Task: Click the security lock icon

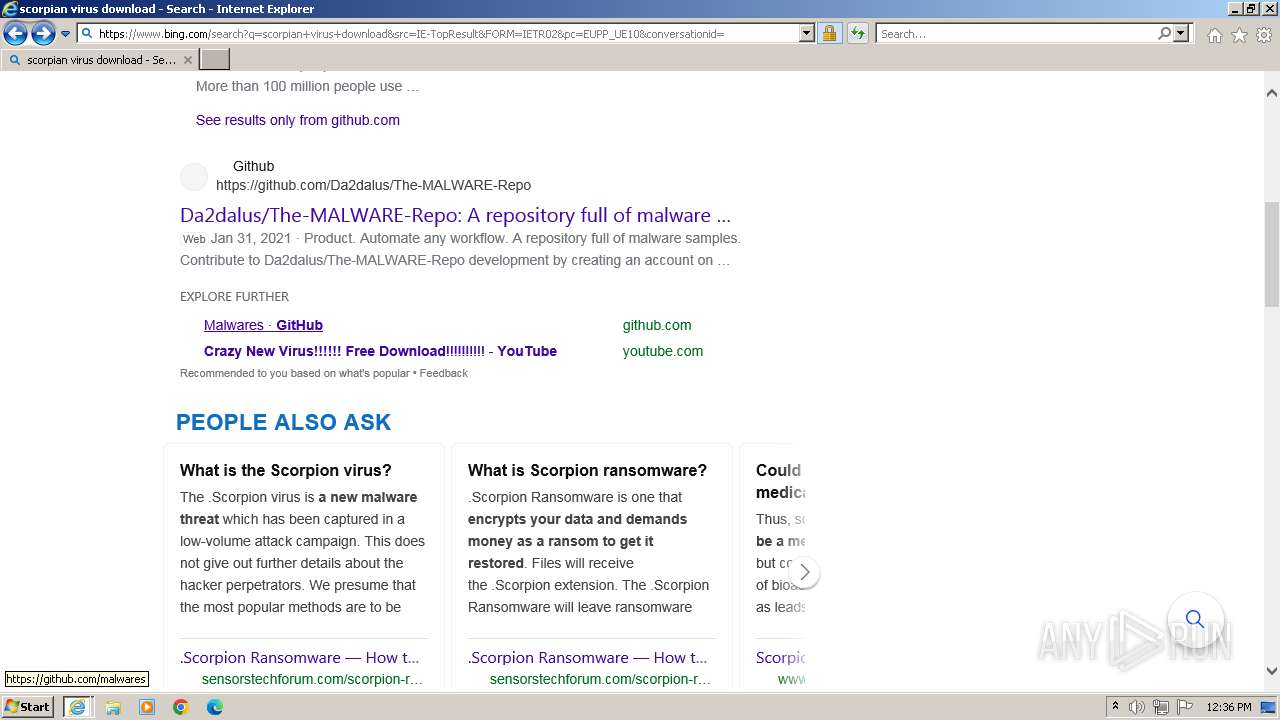Action: [x=829, y=34]
